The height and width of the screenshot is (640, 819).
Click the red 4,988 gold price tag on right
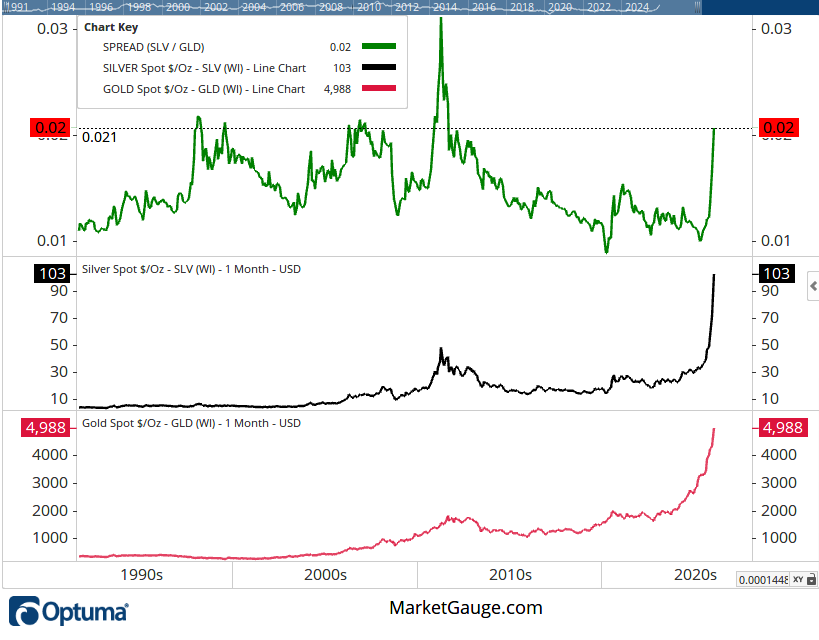coord(778,428)
